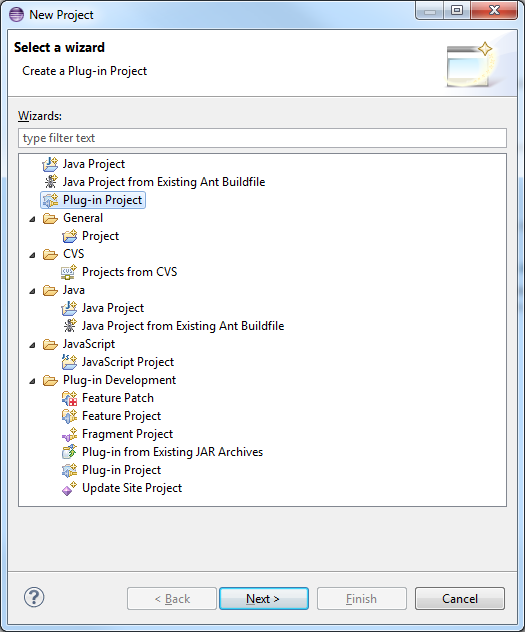Click the Cancel button
525x632 pixels.
pyautogui.click(x=460, y=599)
